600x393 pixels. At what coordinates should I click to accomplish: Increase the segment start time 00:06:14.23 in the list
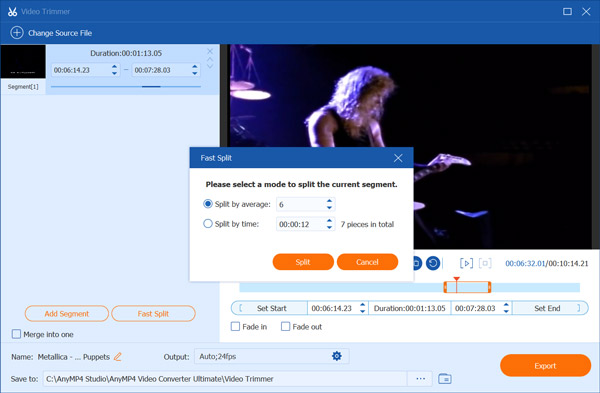tap(114, 66)
